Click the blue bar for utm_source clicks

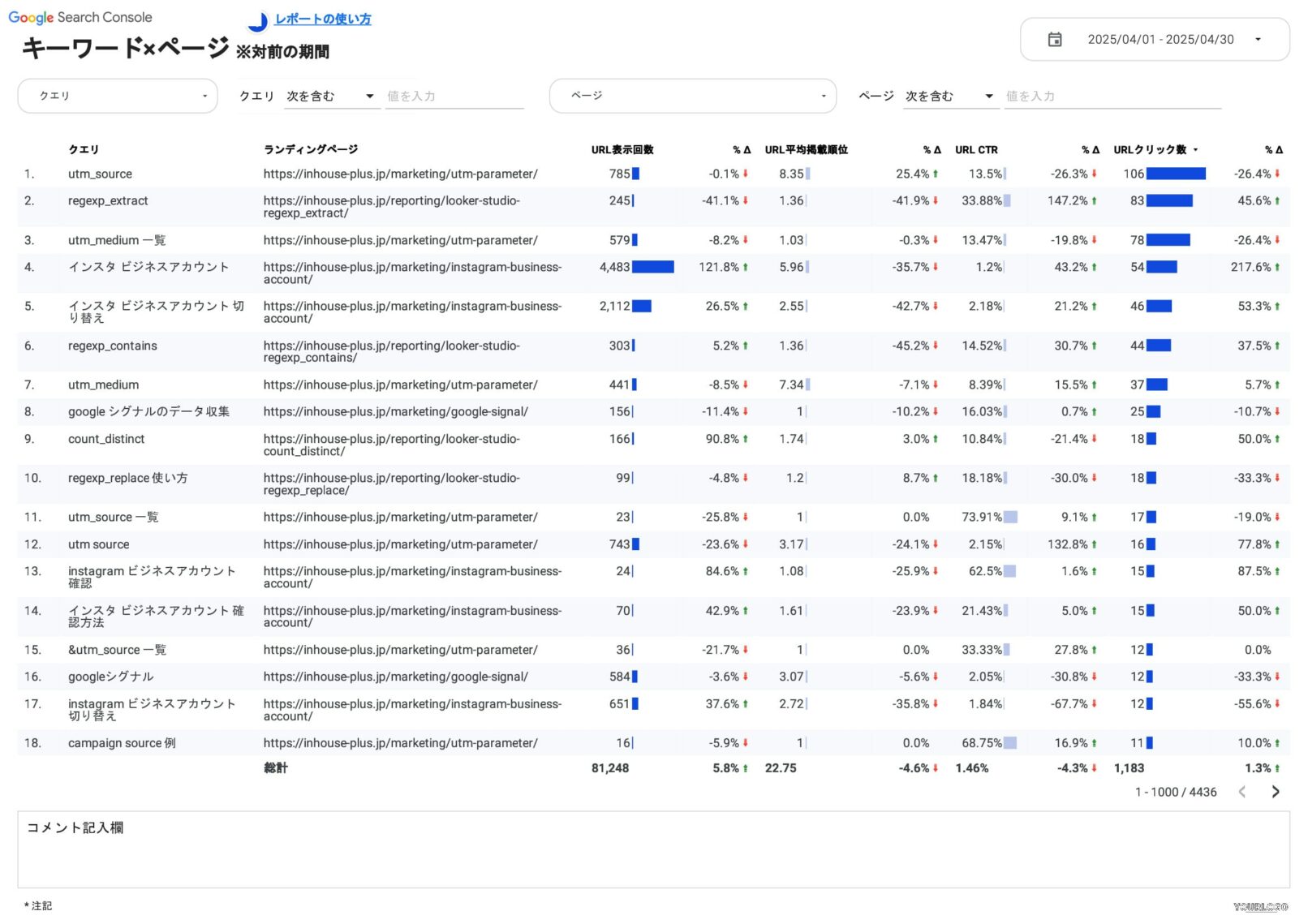[x=1175, y=174]
